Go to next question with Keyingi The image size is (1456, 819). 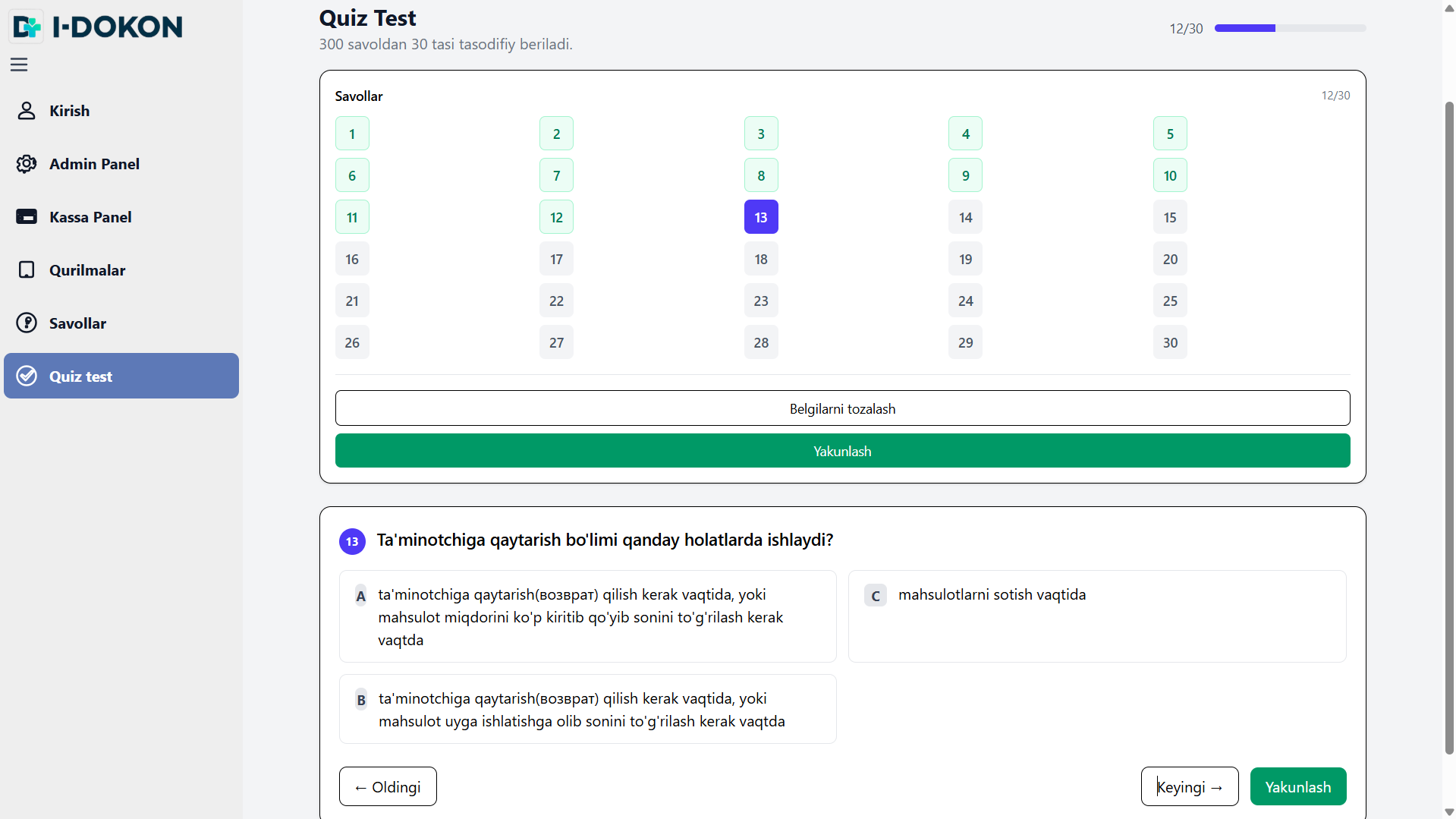[1189, 786]
